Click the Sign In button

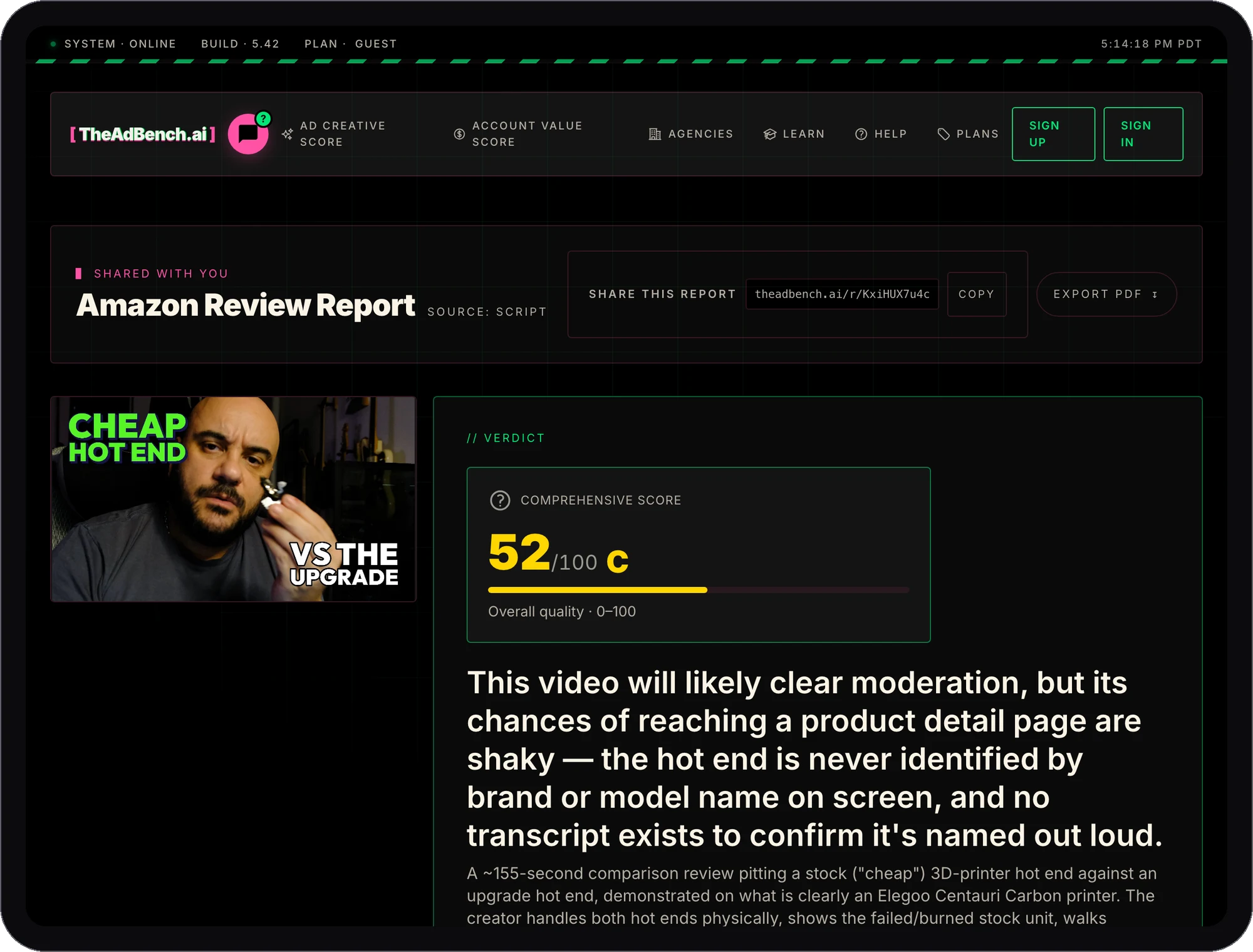[x=1143, y=134]
